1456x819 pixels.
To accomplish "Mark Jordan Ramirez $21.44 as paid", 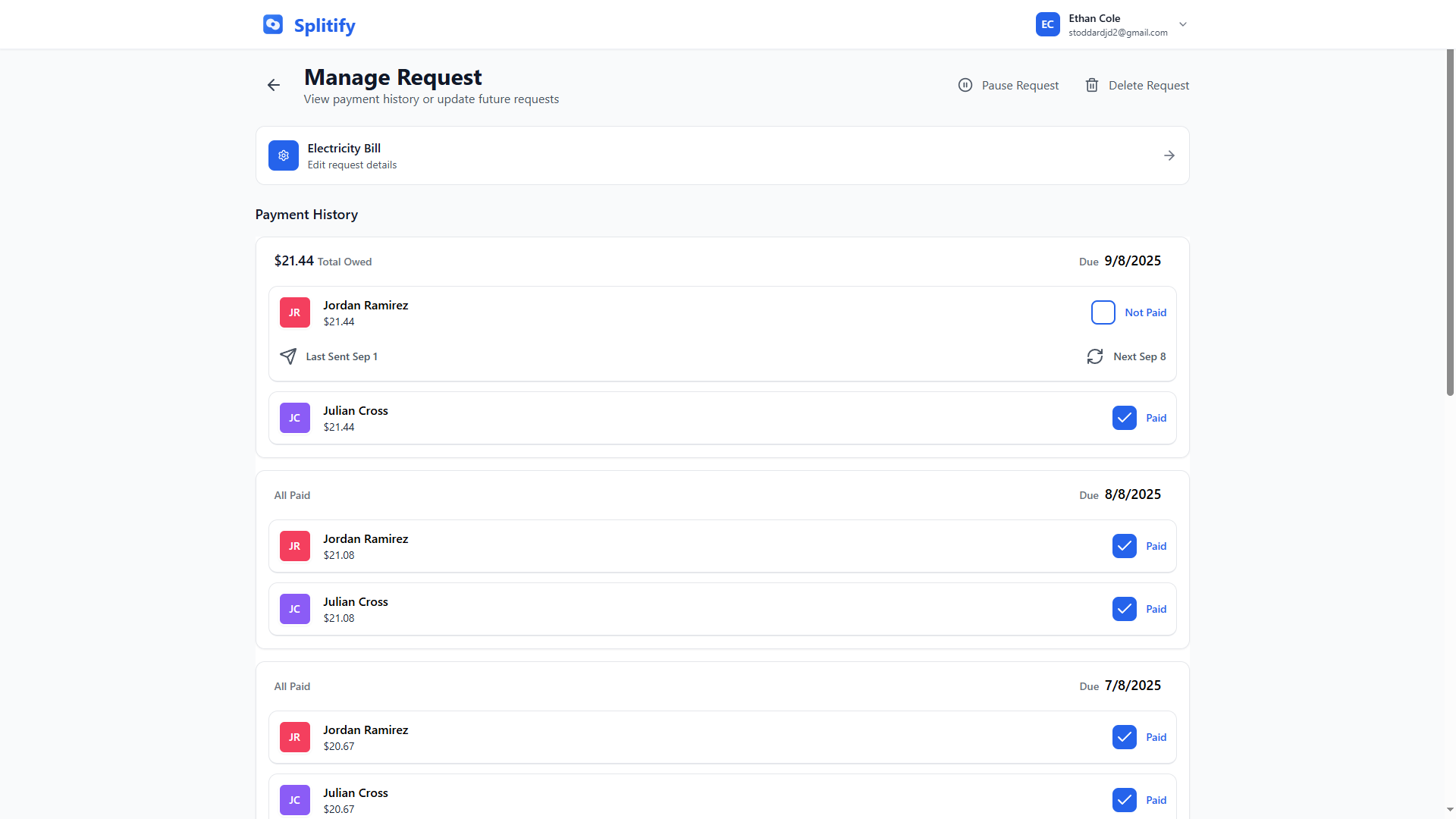I will click(1103, 312).
